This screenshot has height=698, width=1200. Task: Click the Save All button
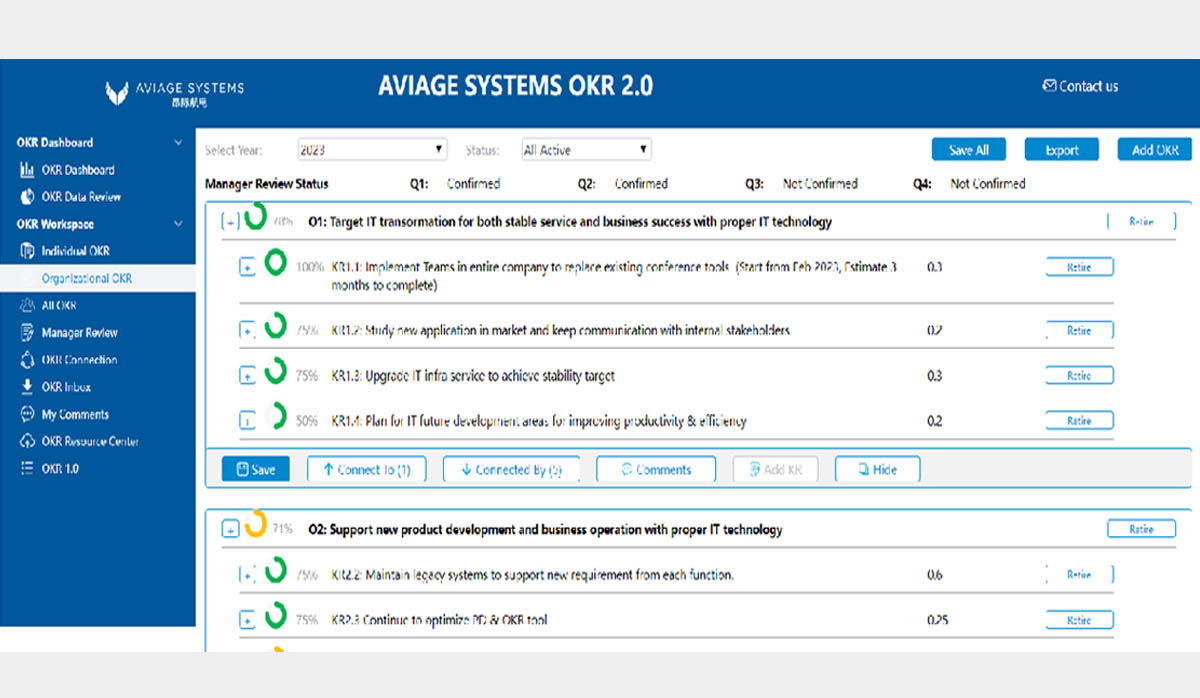pos(967,150)
